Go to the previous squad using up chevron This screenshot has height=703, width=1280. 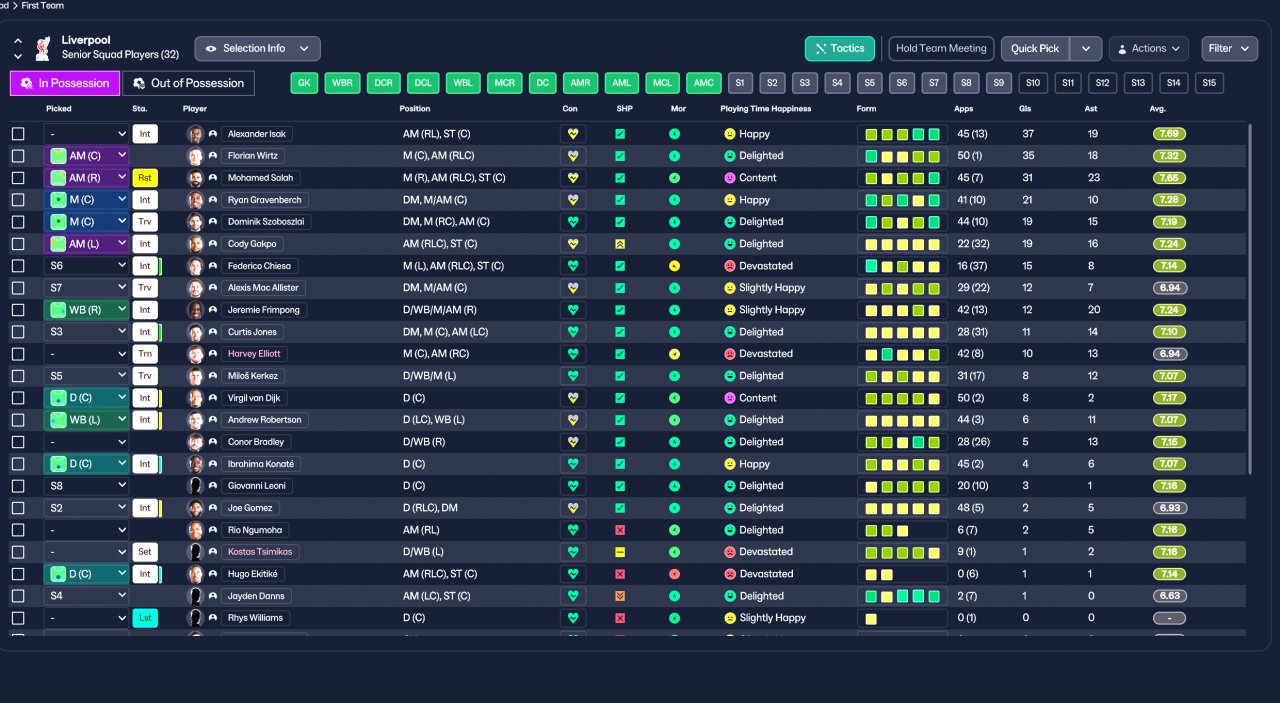18,41
